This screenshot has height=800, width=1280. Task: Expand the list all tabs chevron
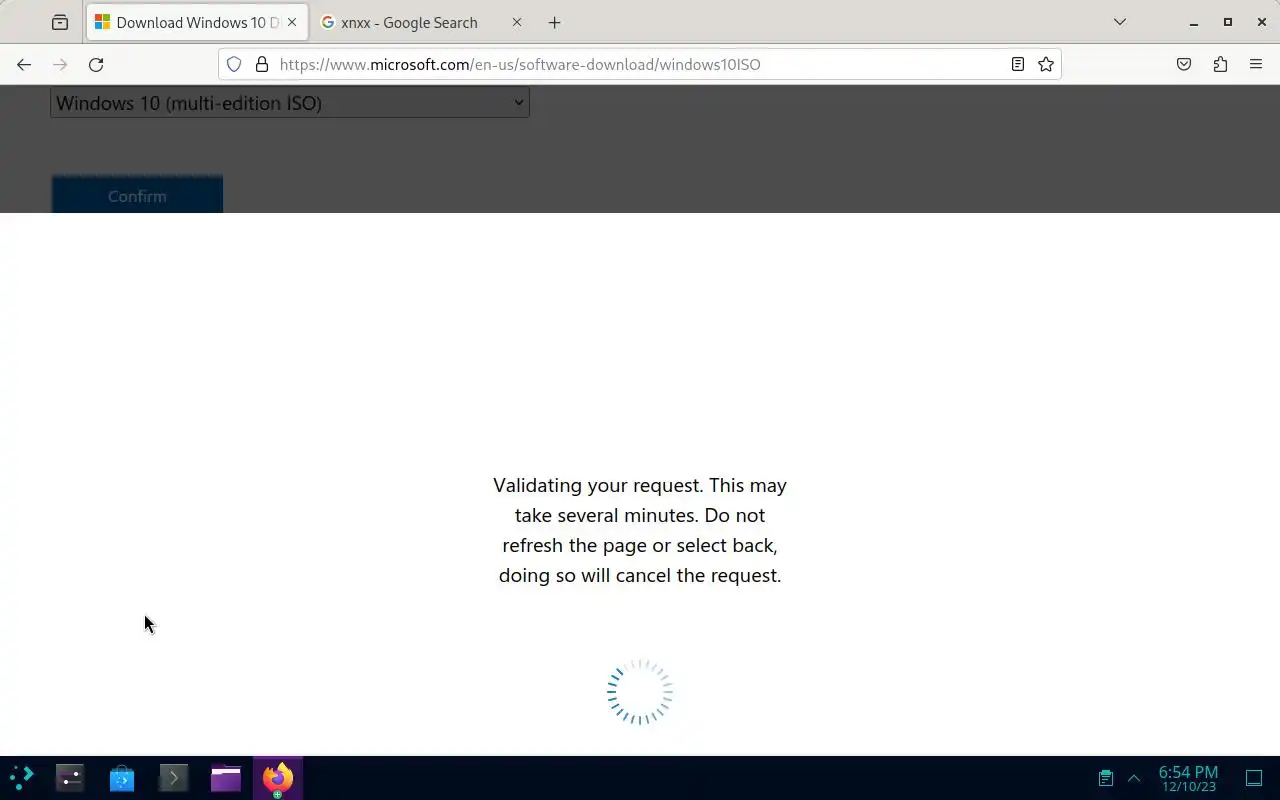pyautogui.click(x=1120, y=22)
